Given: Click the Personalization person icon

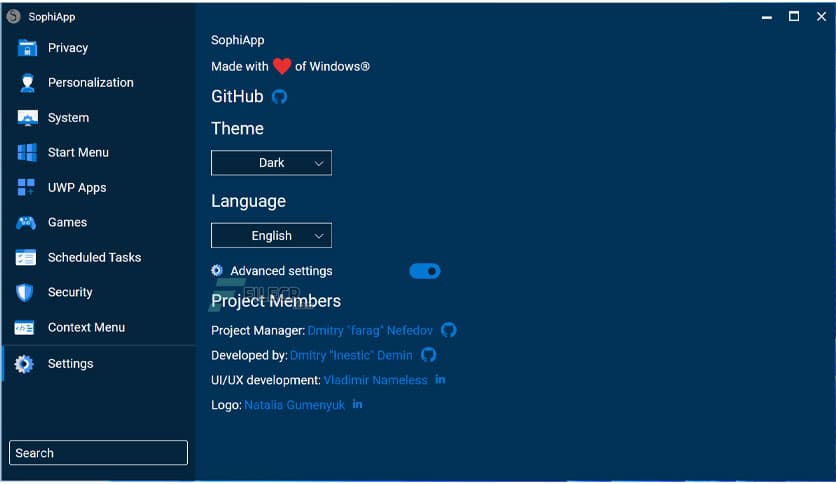Looking at the screenshot, I should (27, 83).
